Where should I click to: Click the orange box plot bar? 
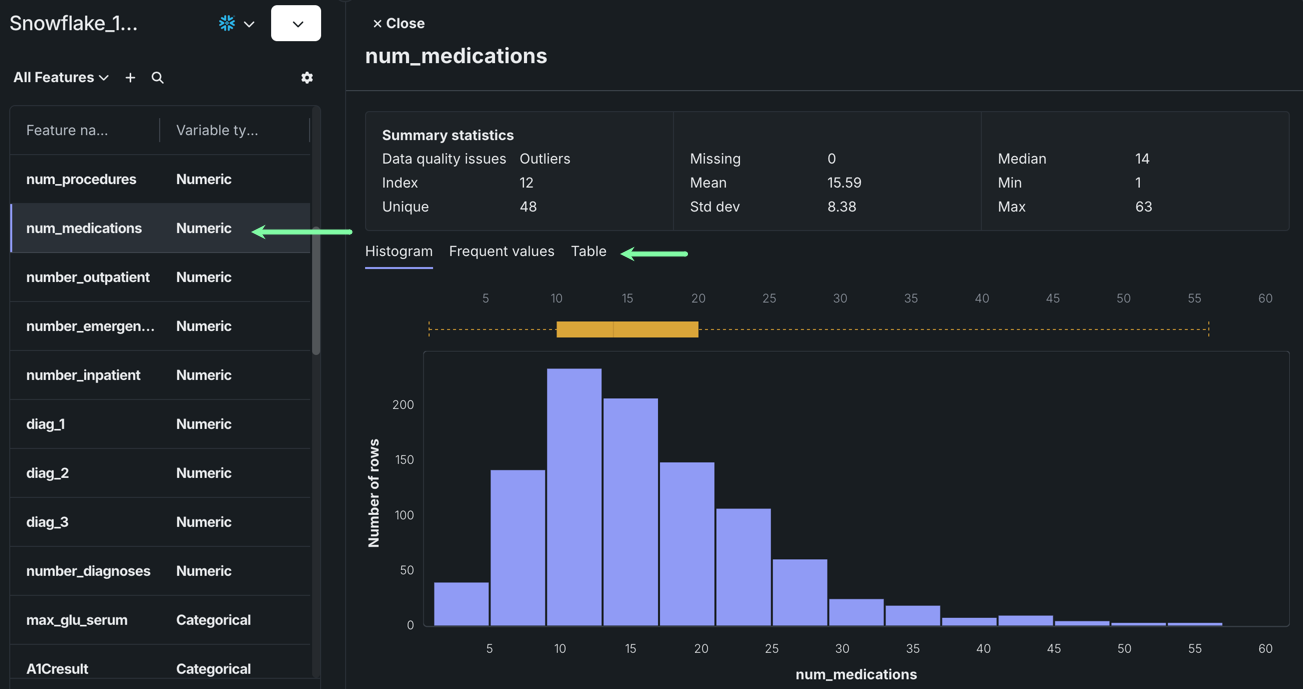click(x=627, y=330)
